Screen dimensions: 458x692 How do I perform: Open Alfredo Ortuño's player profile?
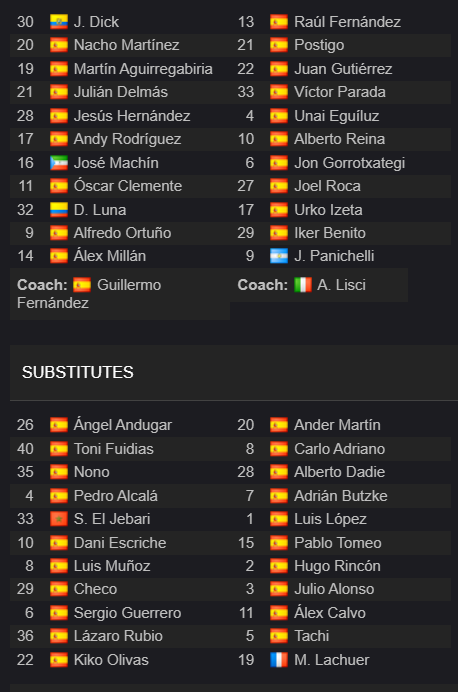point(122,233)
